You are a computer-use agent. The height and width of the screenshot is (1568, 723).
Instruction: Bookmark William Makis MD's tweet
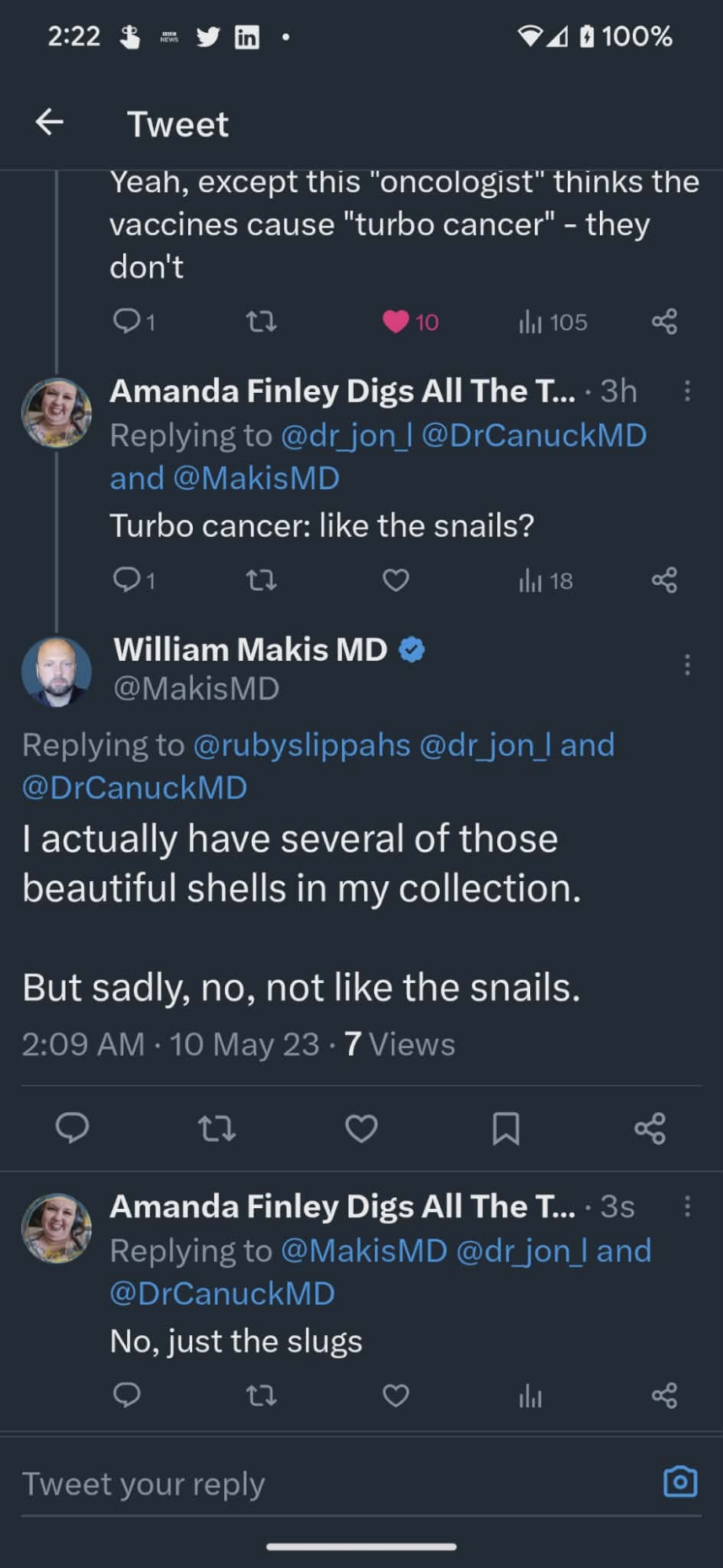click(x=506, y=1128)
